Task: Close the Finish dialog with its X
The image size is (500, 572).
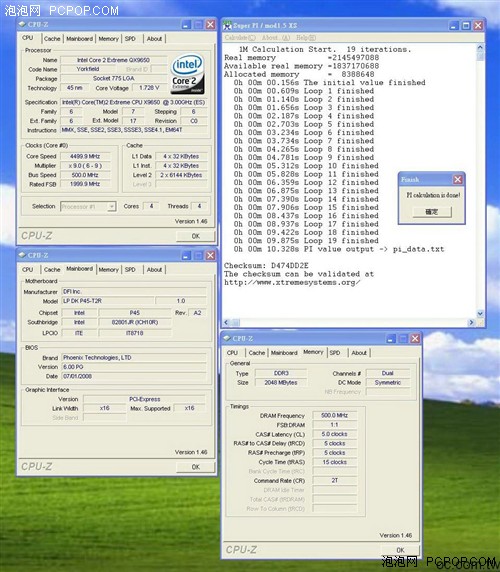Action: point(458,179)
